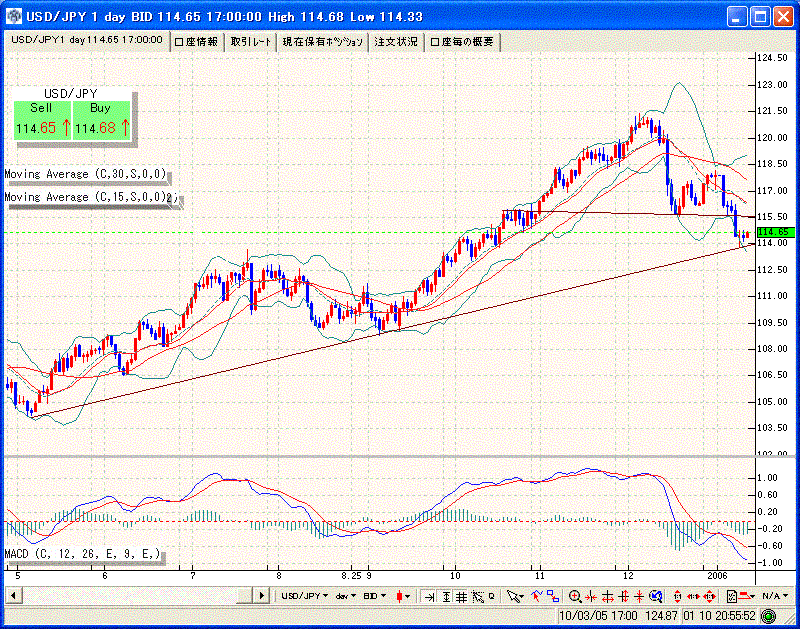Screen dimensions: 800x629
Task: Click the candlestick chart type icon
Action: 403,596
